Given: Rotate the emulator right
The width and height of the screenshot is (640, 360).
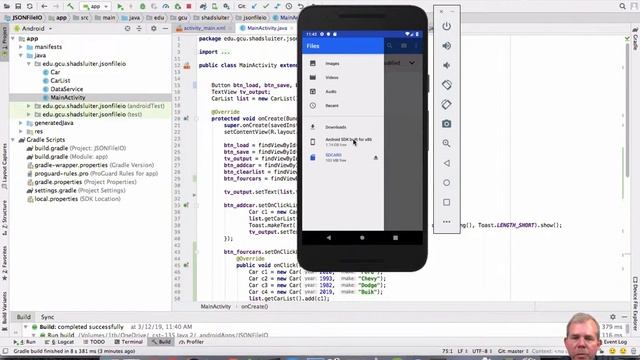Looking at the screenshot, I should pos(447,104).
